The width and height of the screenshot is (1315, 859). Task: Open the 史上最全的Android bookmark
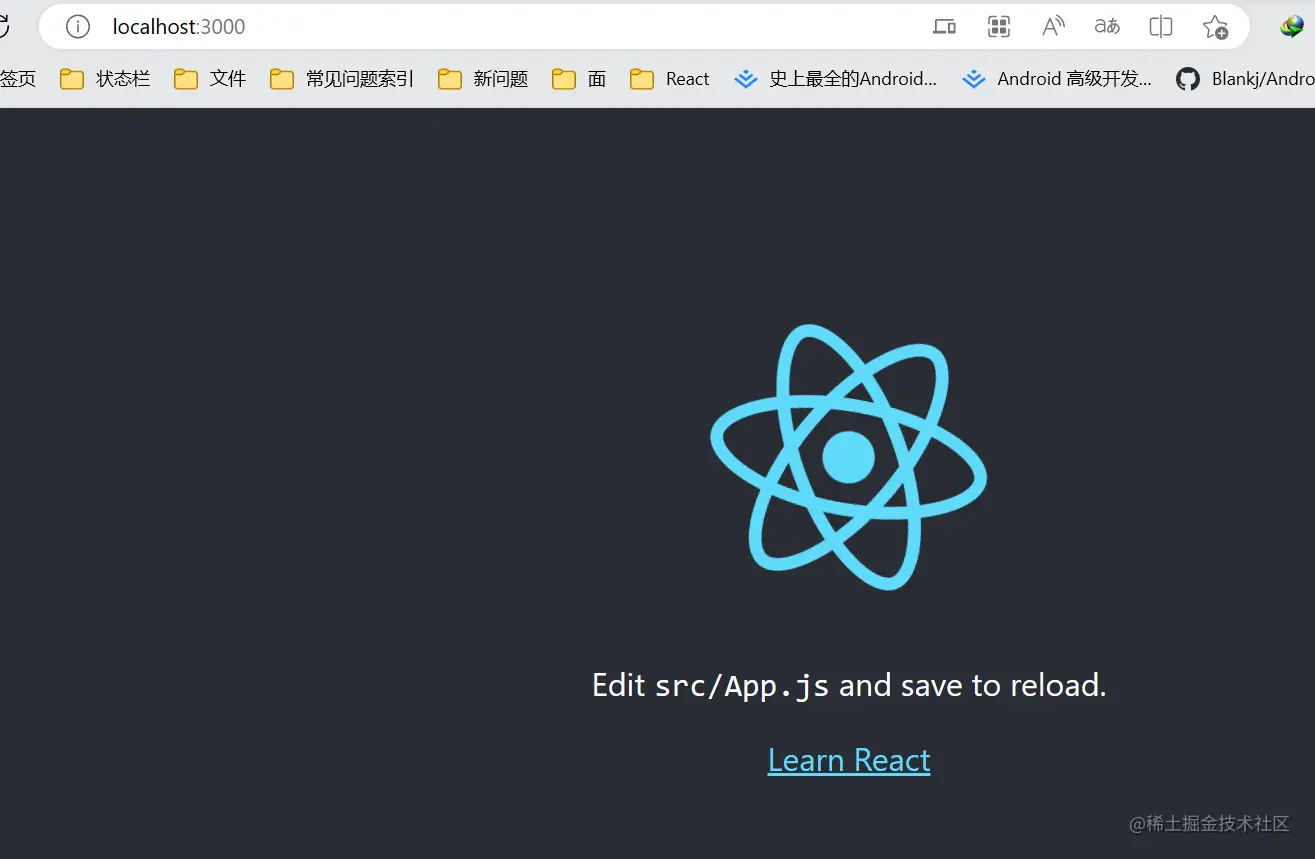[x=835, y=79]
